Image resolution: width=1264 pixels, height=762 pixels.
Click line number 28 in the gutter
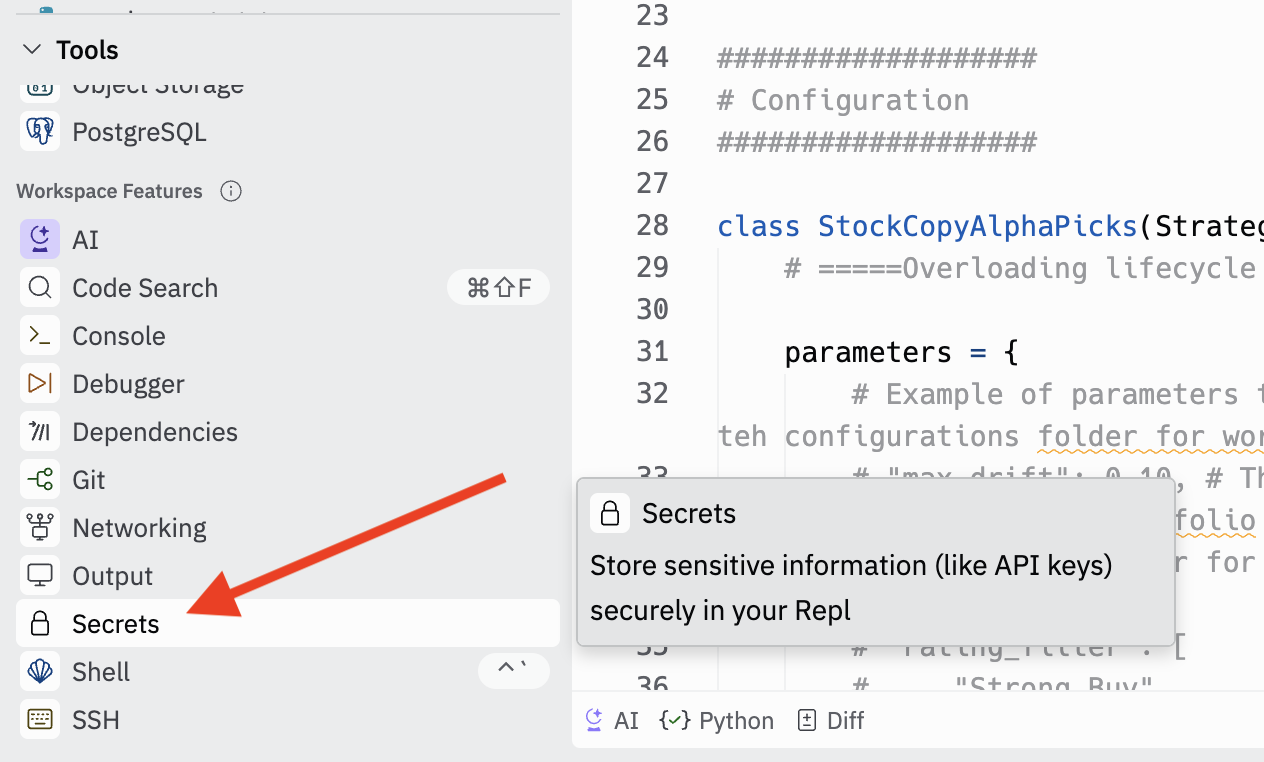652,226
